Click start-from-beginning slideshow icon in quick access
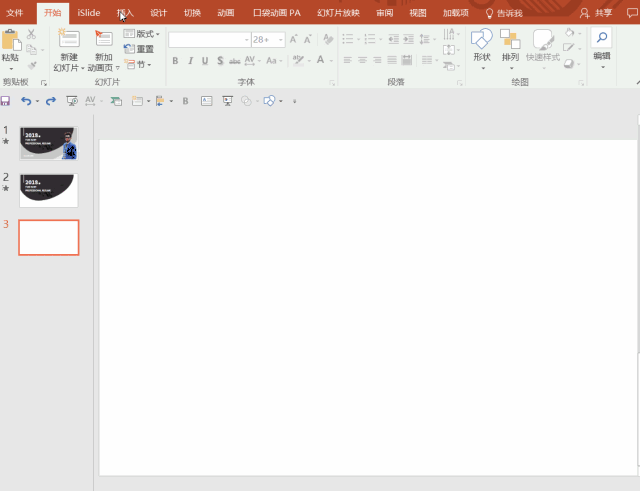Screen dimensions: 640x491 pos(72,101)
